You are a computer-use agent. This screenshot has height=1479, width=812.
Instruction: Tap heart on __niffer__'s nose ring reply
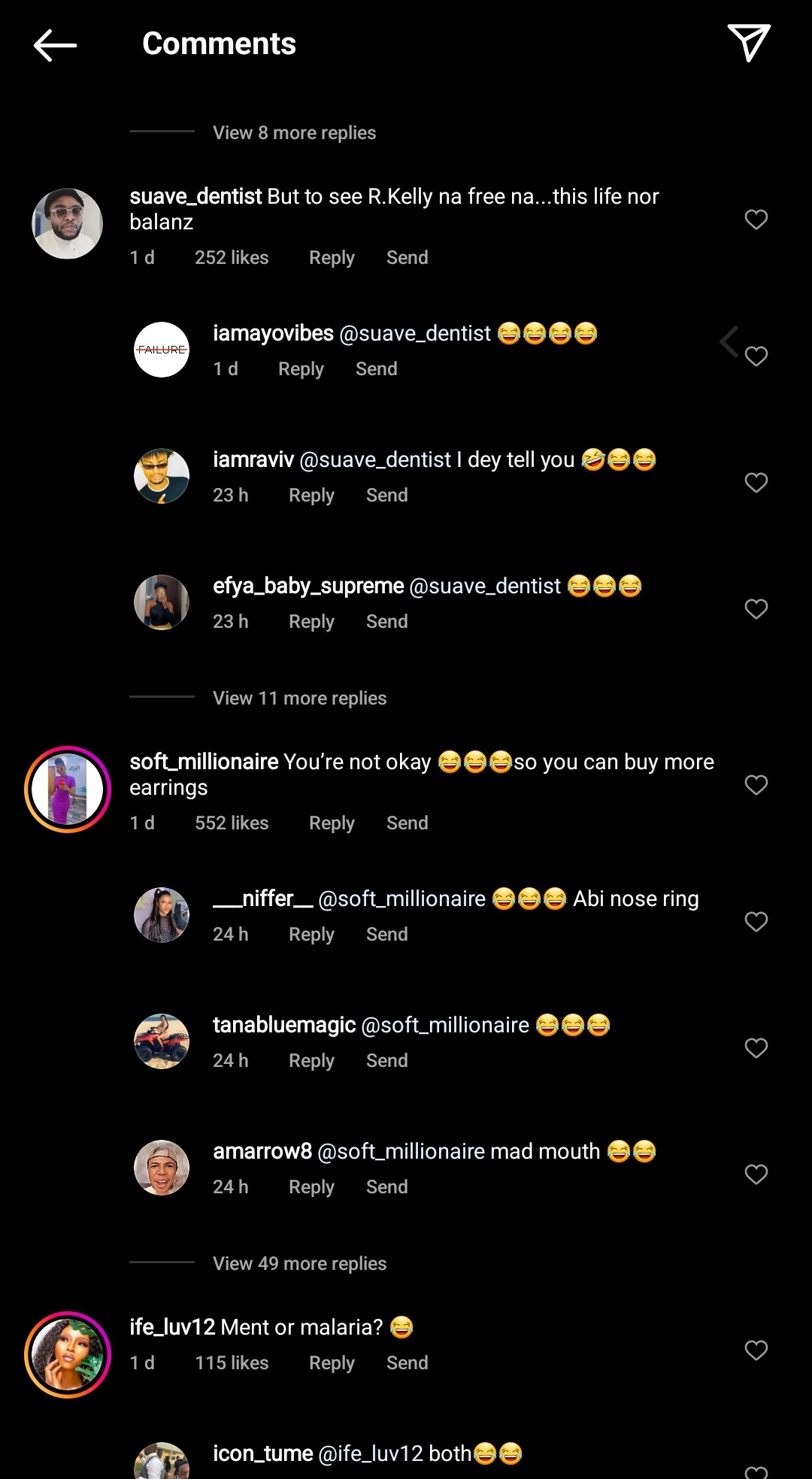[756, 922]
